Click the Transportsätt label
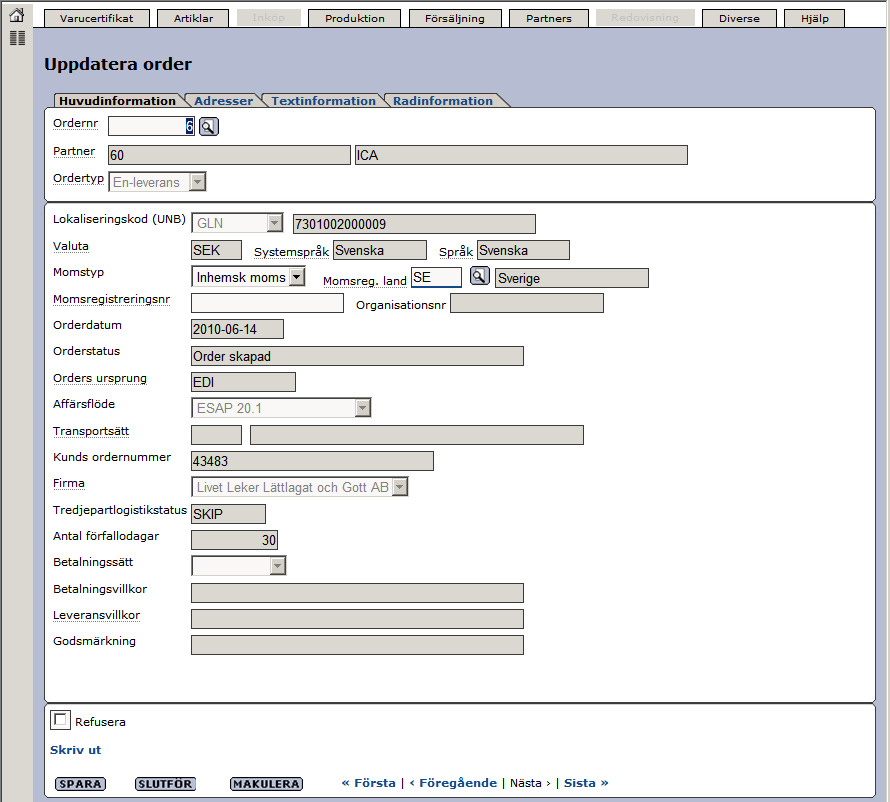 tap(91, 431)
